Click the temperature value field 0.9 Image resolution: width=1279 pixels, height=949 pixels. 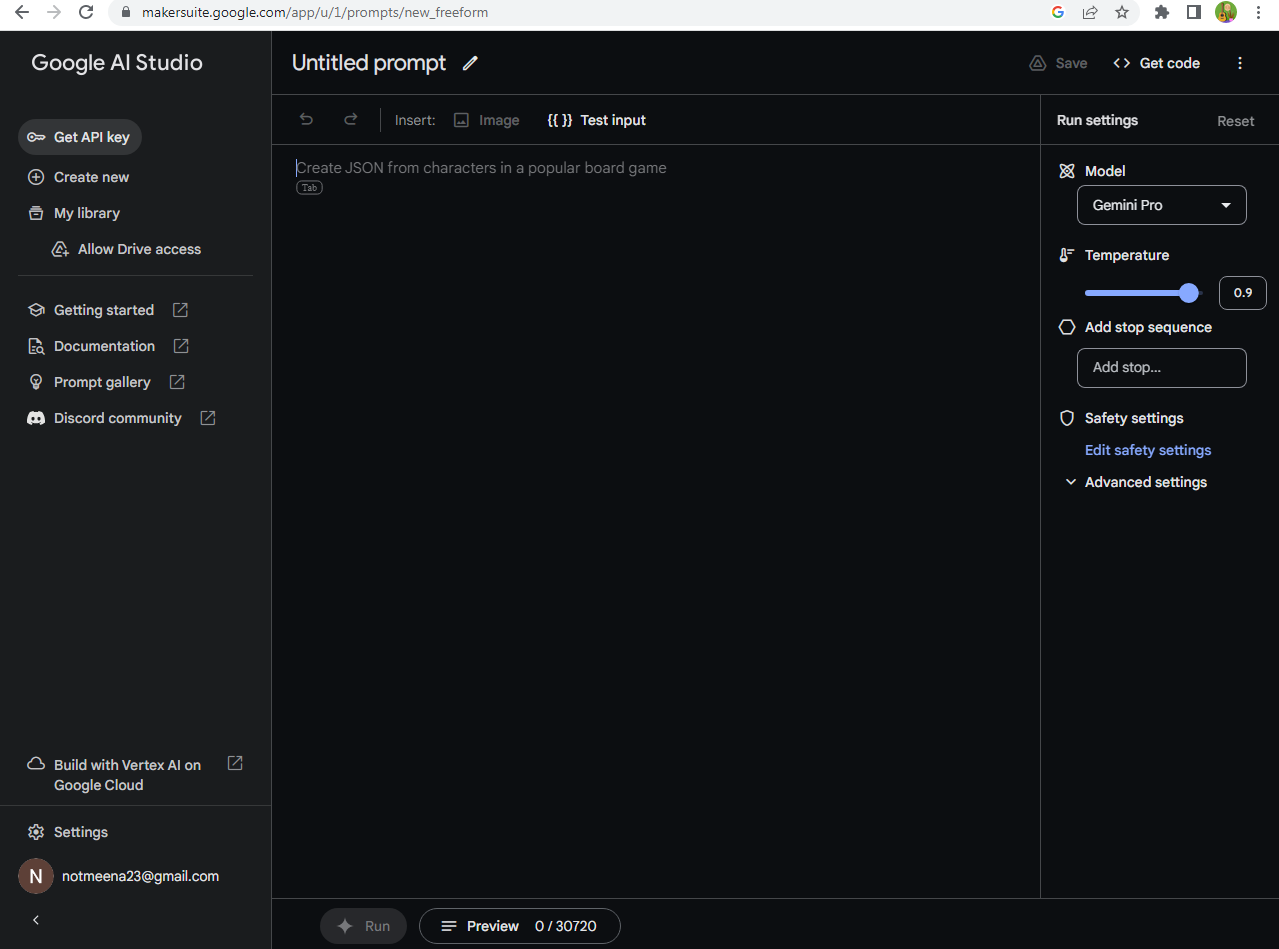(x=1243, y=293)
